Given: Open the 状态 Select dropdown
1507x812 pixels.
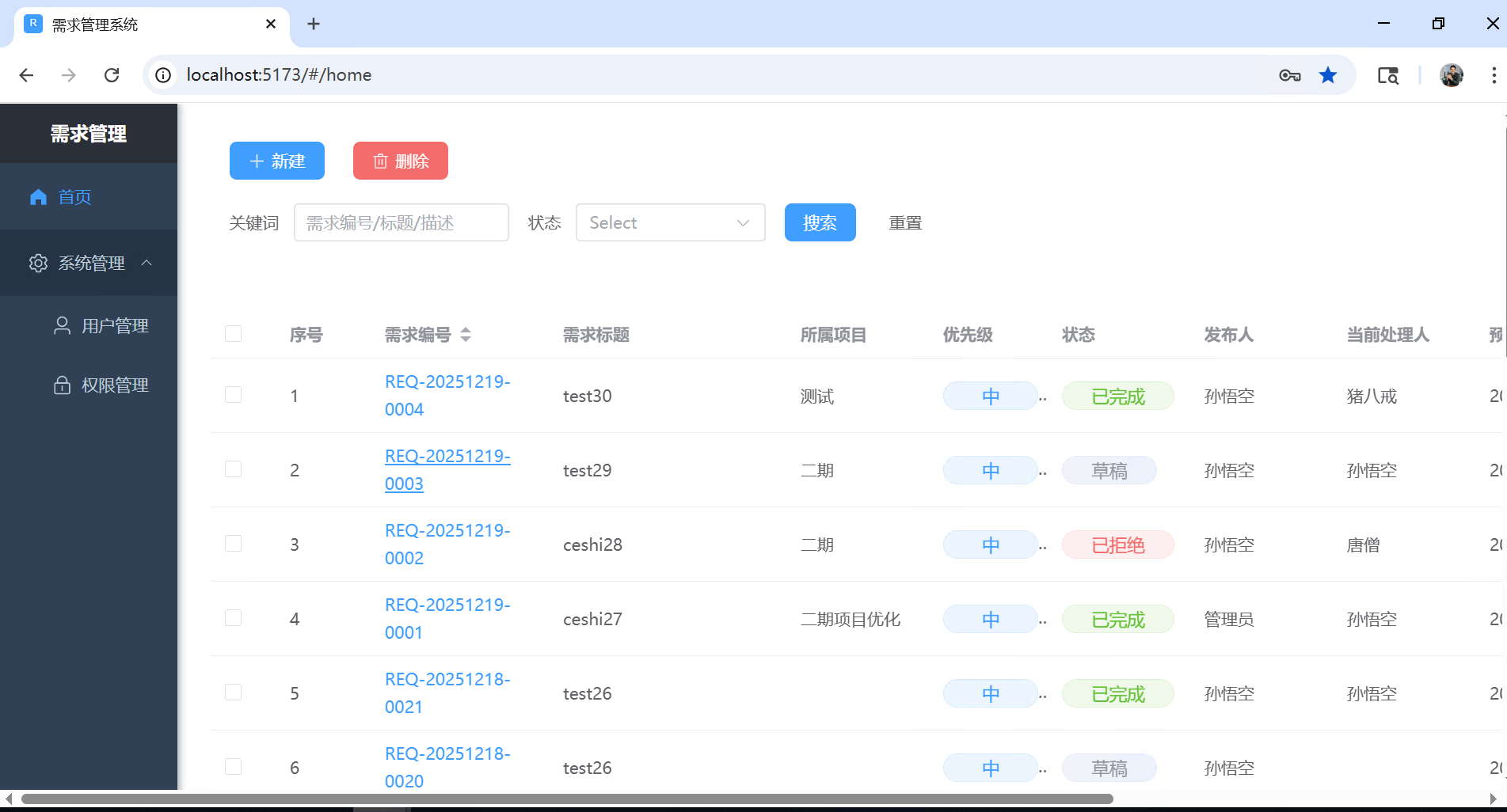Looking at the screenshot, I should 670,222.
